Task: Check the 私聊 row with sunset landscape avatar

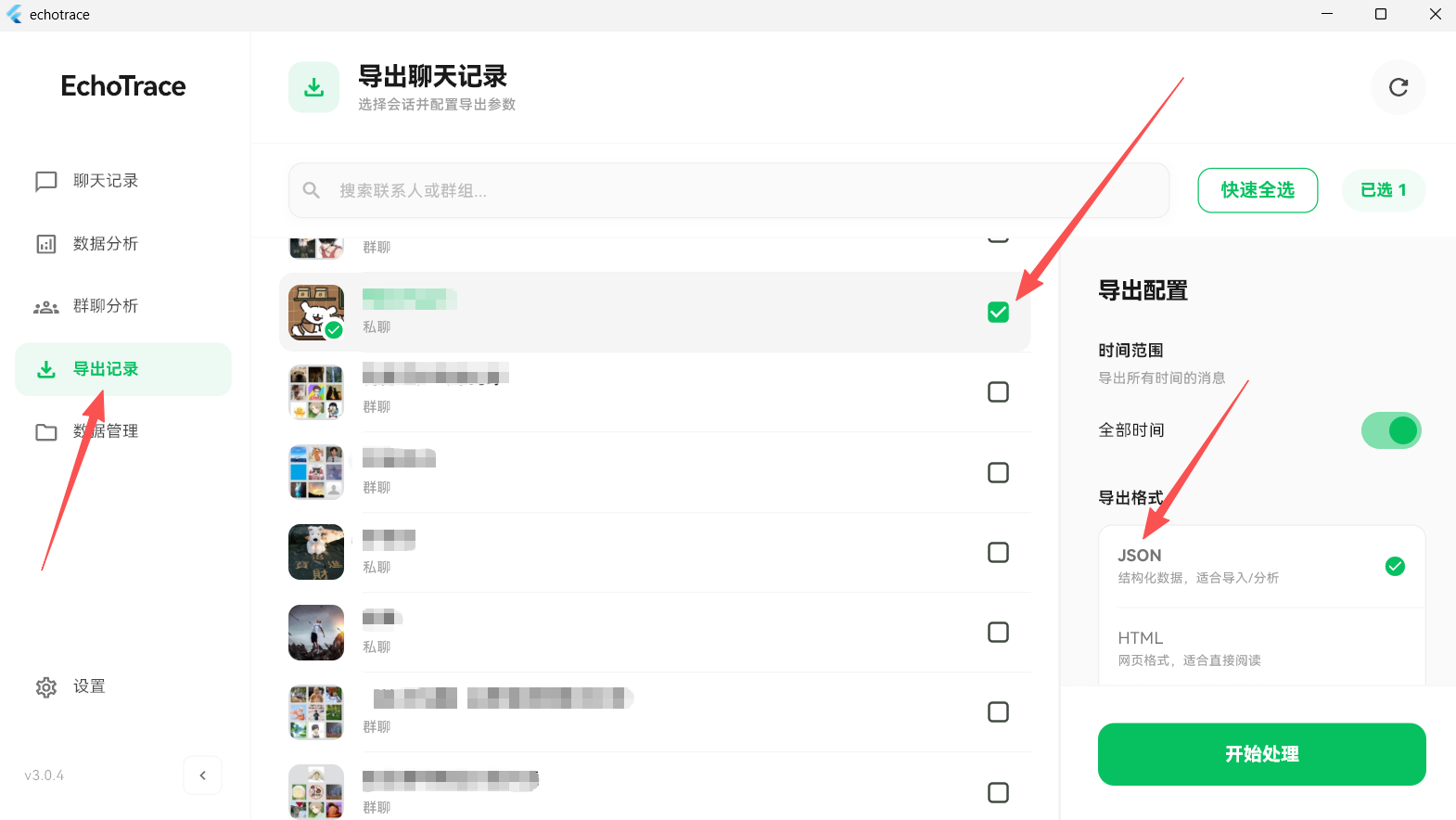Action: pos(998,633)
